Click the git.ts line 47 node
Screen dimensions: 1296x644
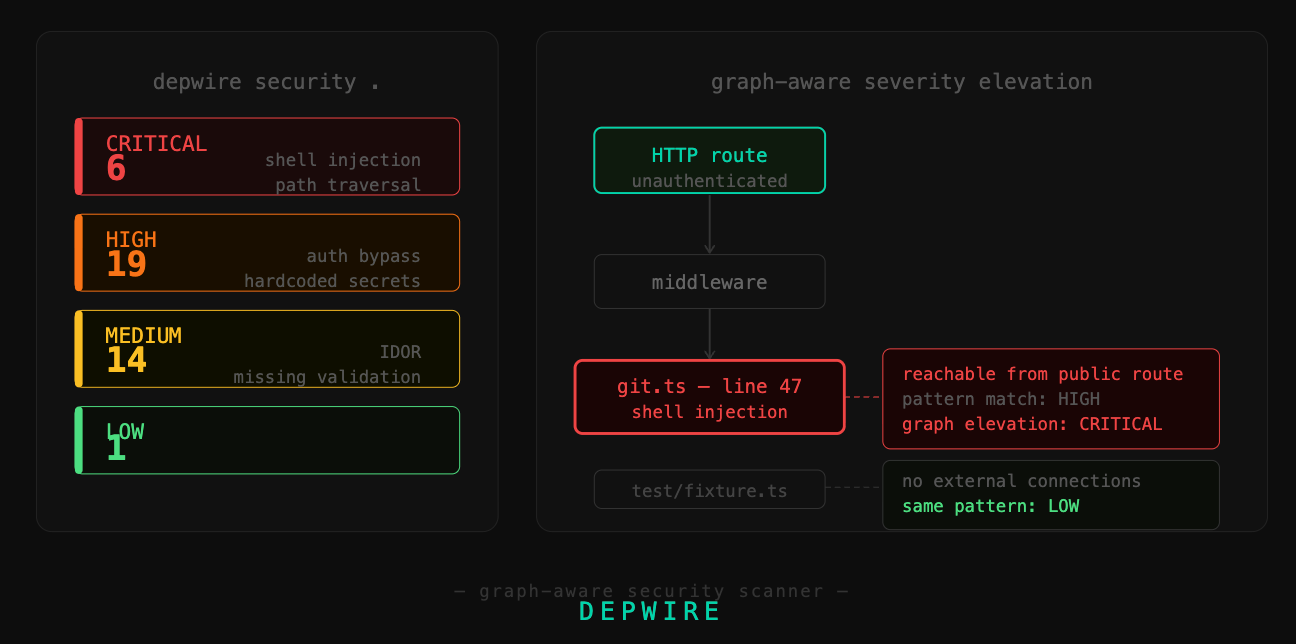709,397
